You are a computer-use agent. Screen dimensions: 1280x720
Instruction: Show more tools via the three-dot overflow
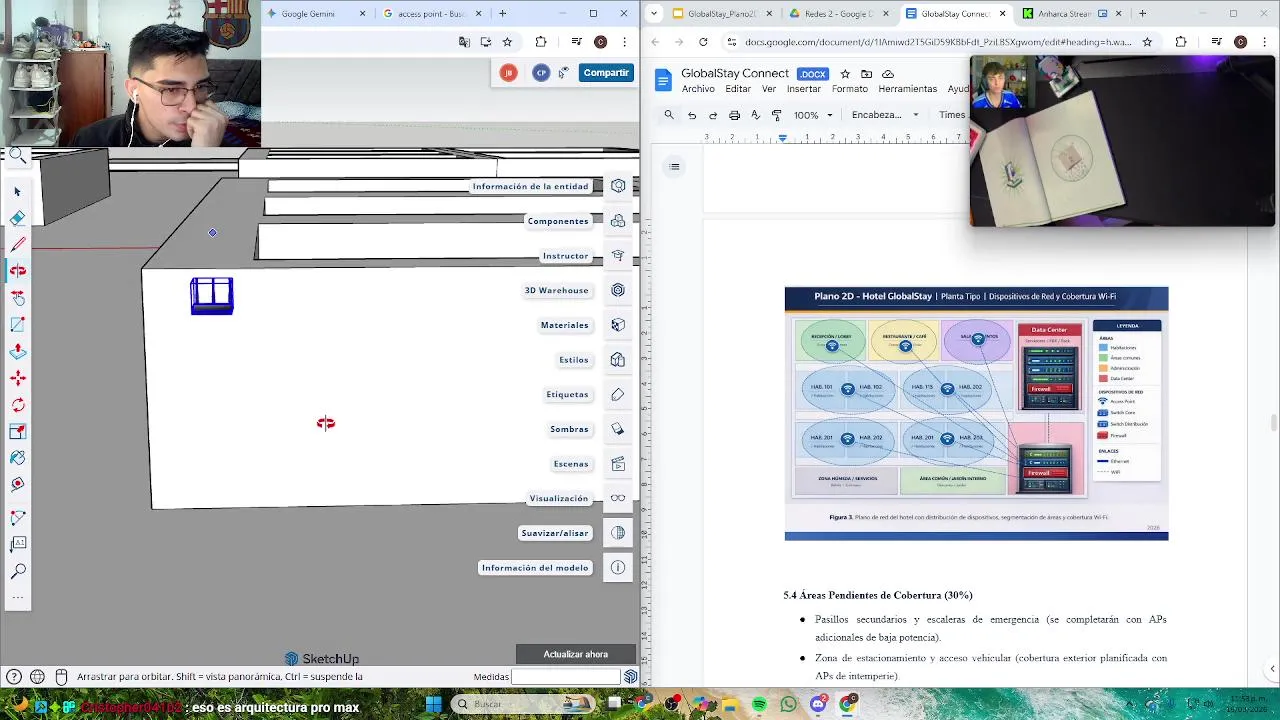17,598
